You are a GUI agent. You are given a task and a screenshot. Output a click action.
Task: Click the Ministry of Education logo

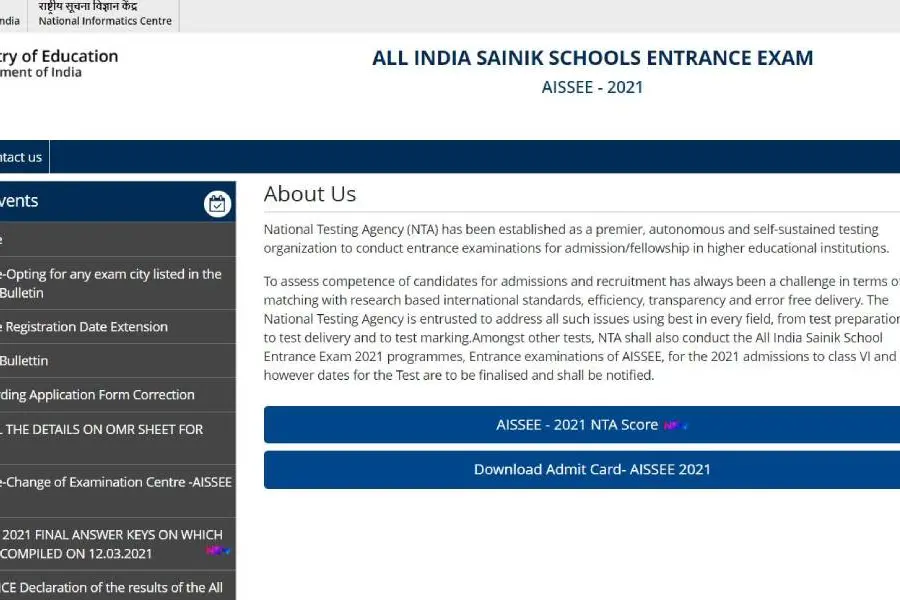point(58,64)
